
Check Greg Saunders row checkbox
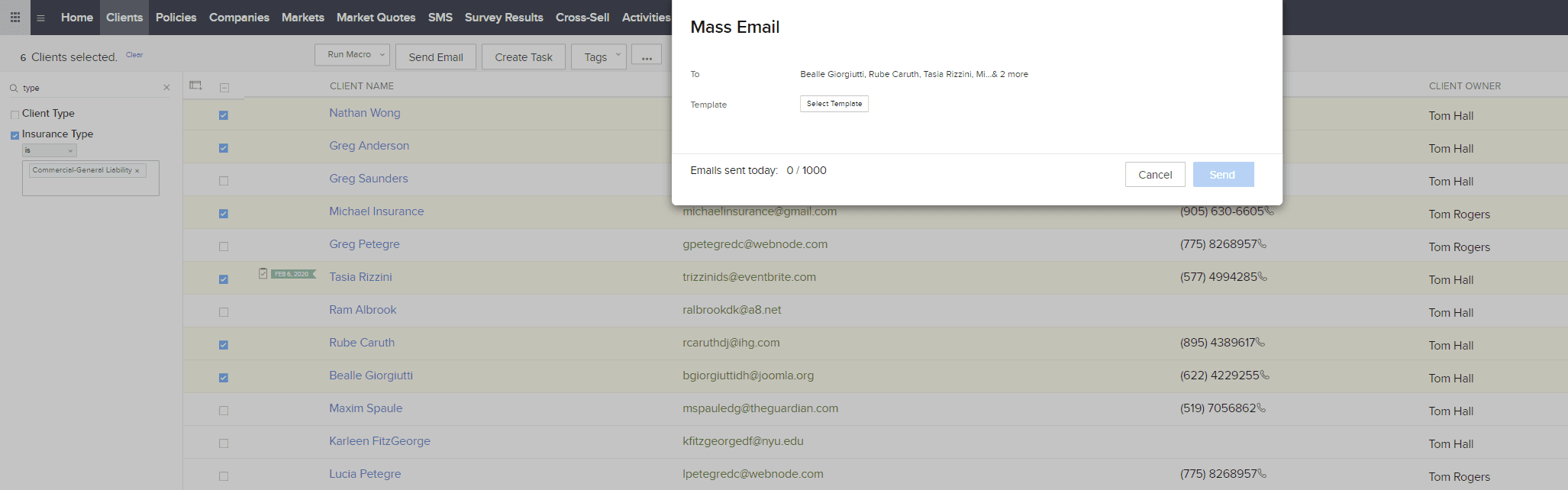pos(224,181)
